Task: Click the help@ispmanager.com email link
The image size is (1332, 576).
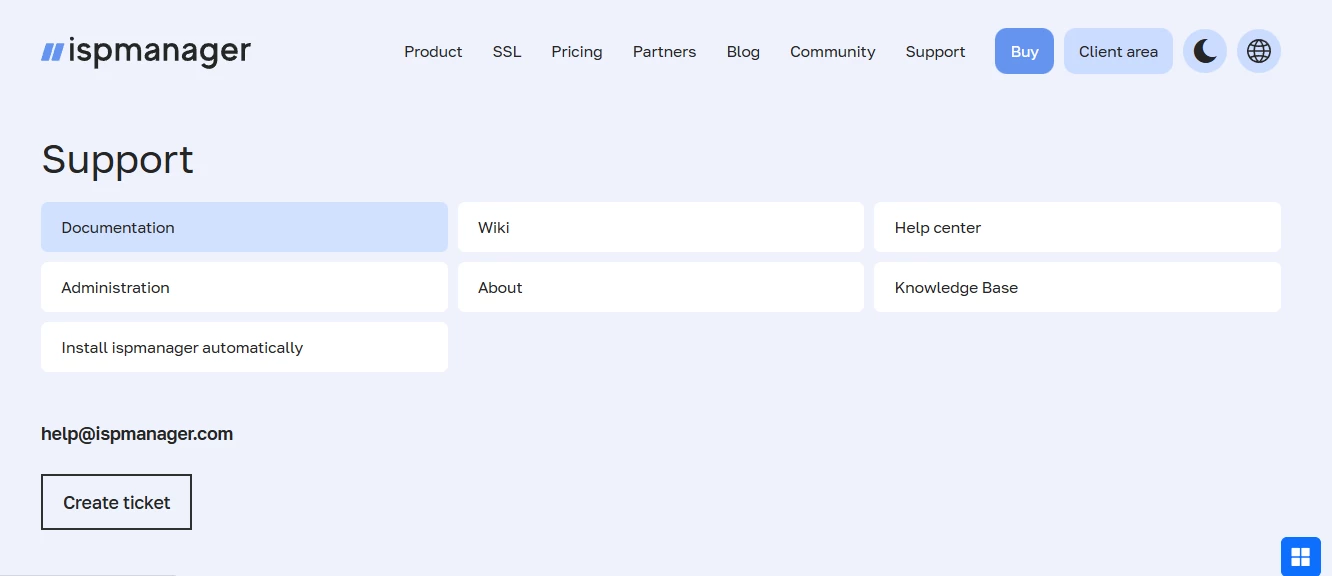Action: coord(137,433)
